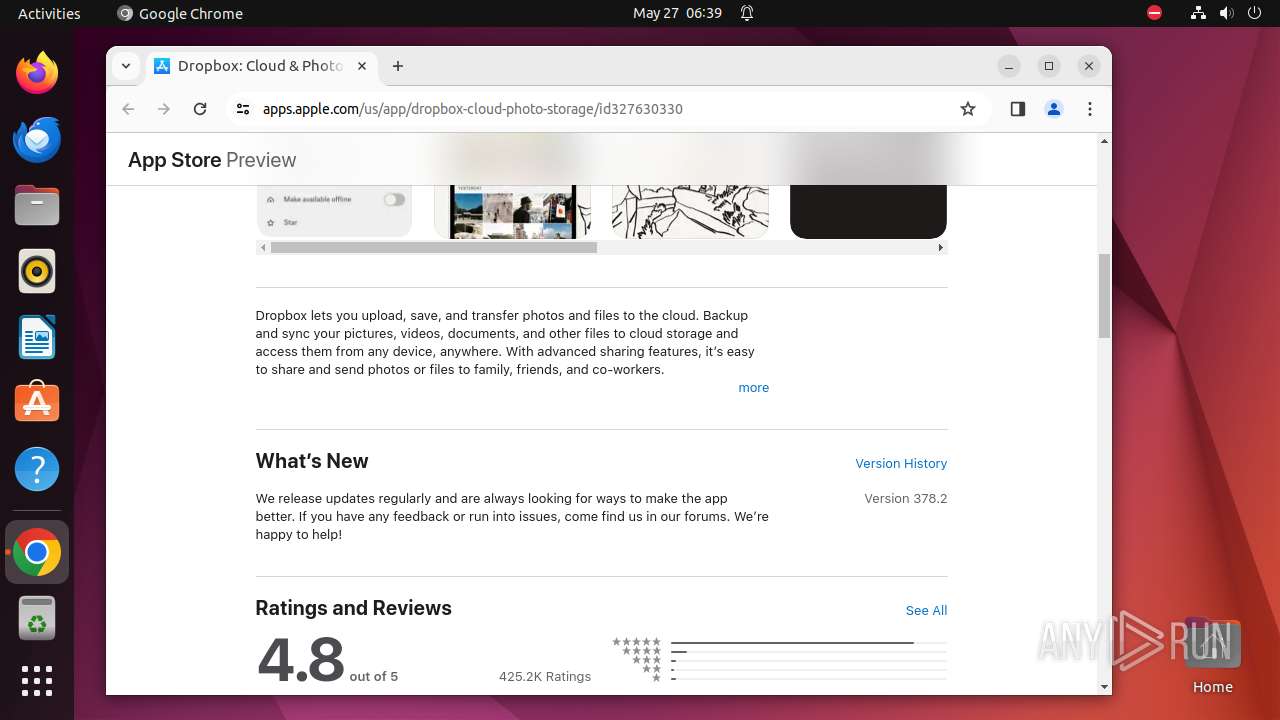
Task: Click page scrollbar up arrow
Action: tap(1104, 141)
